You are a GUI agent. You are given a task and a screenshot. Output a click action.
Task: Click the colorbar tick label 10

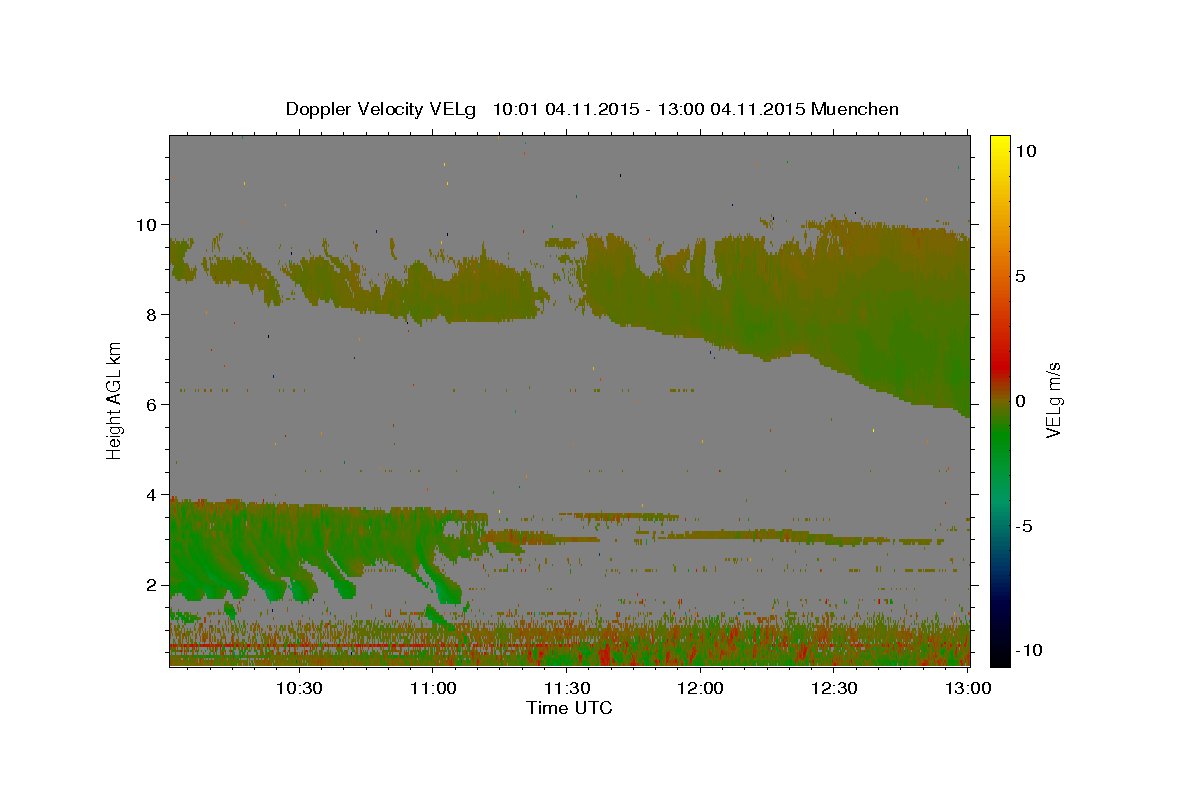[1027, 151]
